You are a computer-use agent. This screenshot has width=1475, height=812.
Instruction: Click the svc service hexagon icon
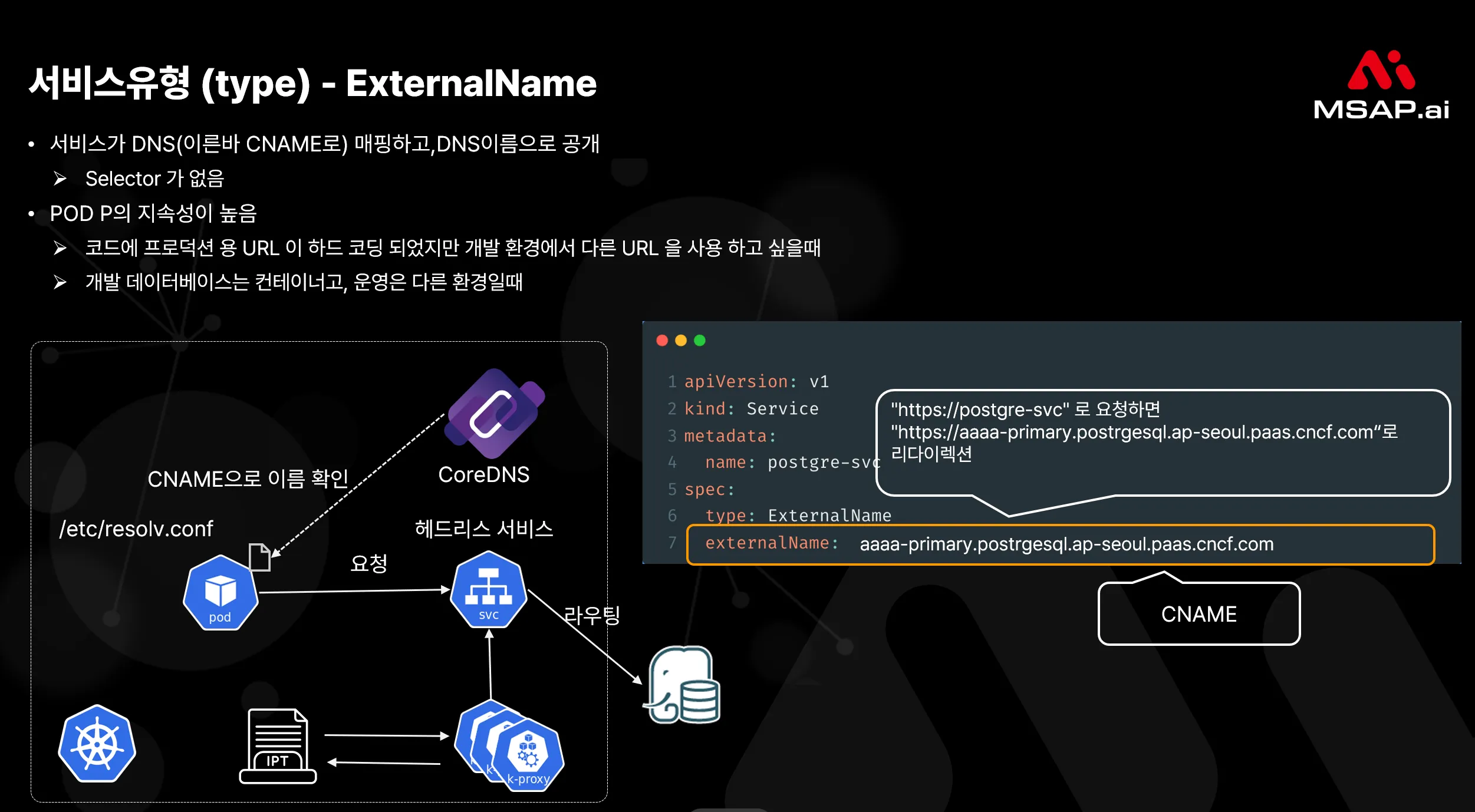click(x=489, y=589)
